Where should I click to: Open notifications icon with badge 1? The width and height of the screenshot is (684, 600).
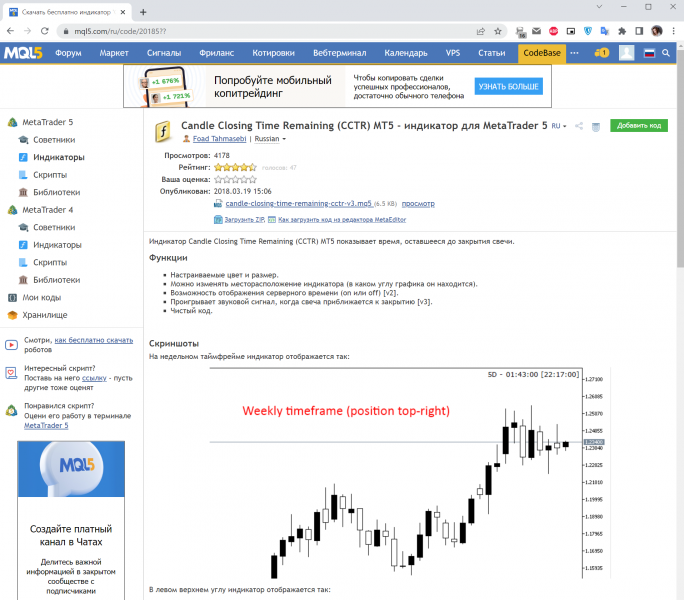point(601,53)
